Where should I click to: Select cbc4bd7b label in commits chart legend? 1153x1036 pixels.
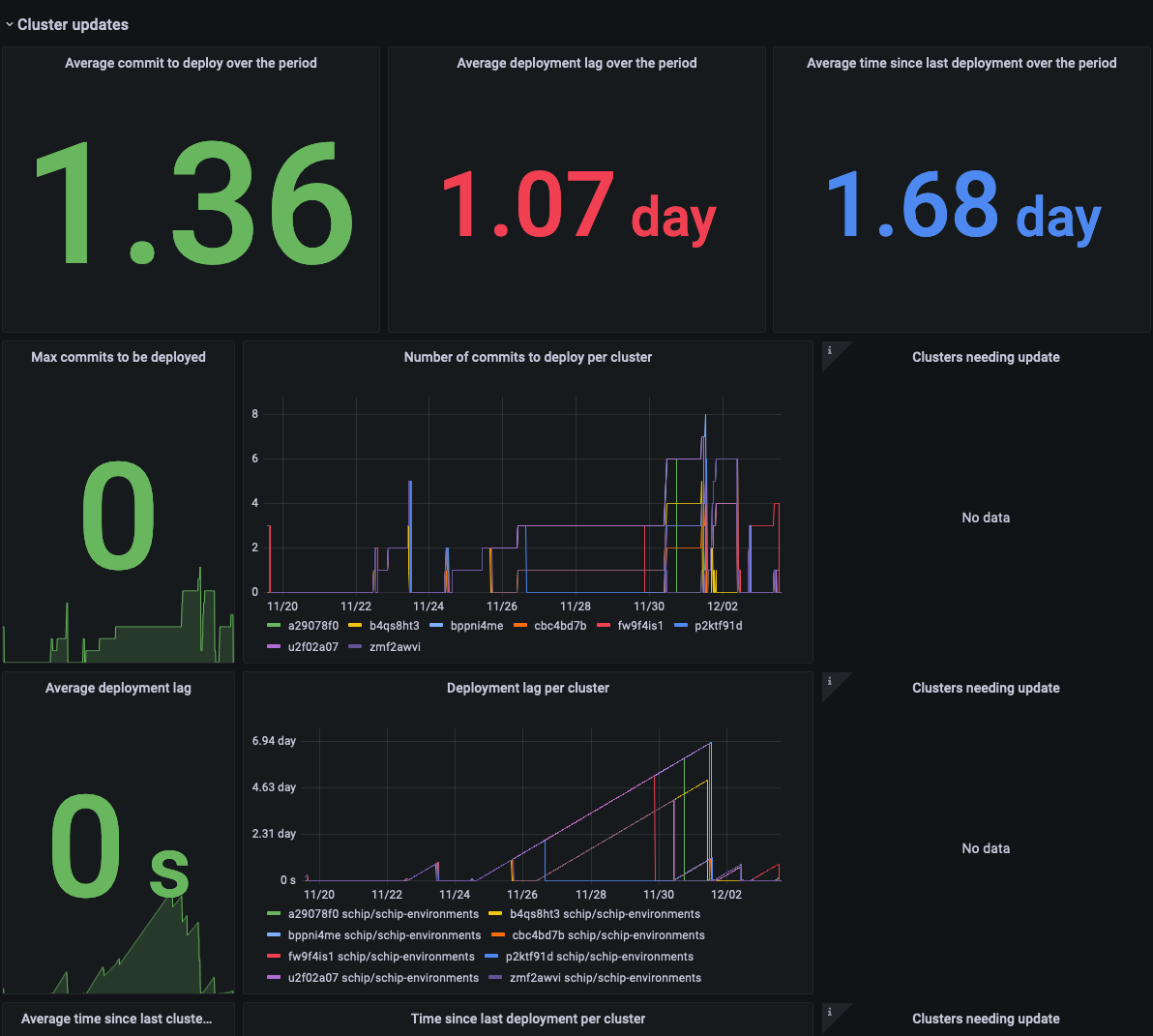click(x=560, y=626)
